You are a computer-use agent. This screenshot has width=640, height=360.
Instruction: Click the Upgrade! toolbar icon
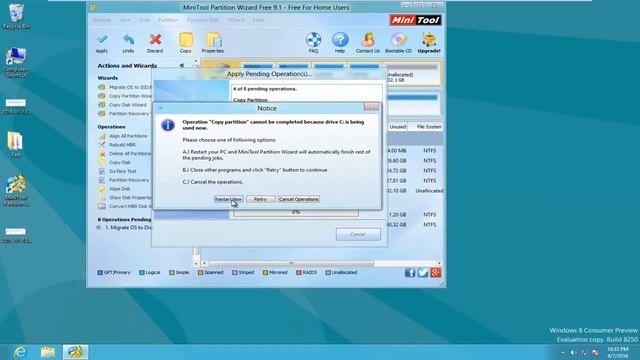pyautogui.click(x=429, y=40)
